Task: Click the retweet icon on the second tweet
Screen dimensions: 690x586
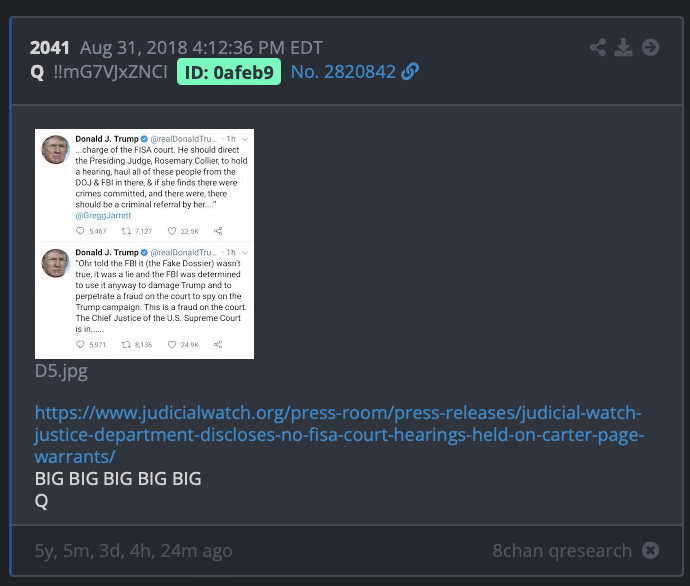Action: pos(126,344)
